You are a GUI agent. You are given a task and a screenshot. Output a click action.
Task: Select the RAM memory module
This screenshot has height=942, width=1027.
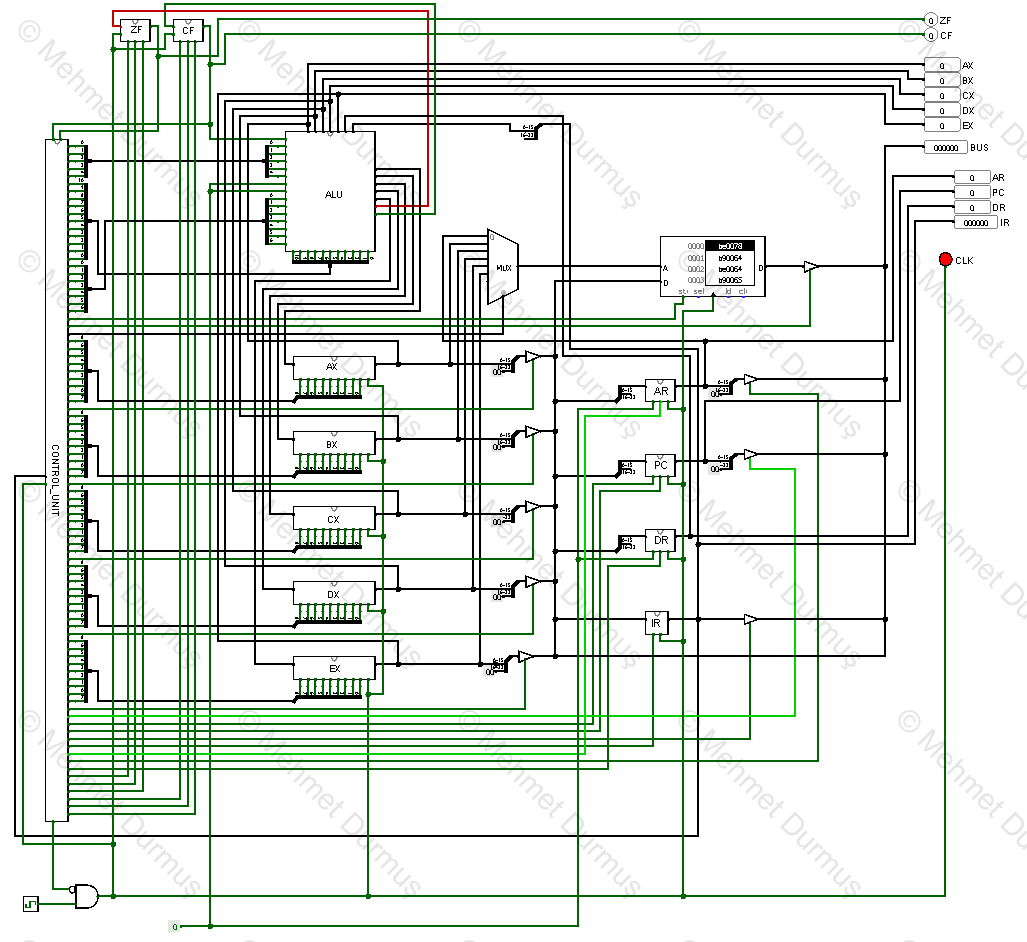(711, 266)
